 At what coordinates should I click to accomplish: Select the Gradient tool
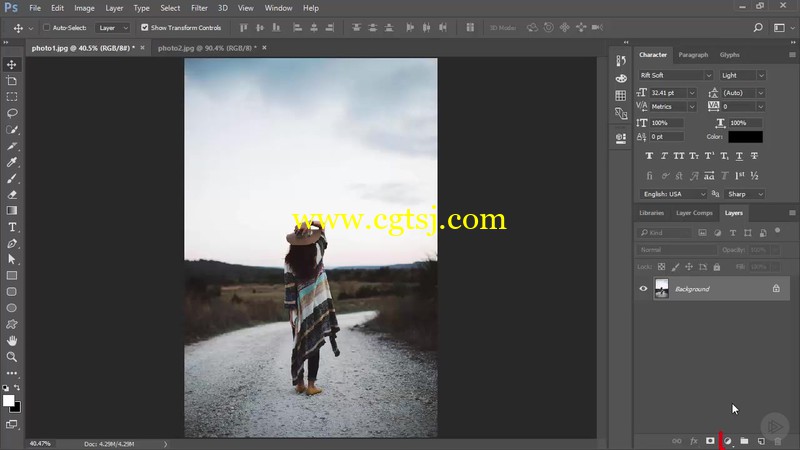click(x=12, y=211)
